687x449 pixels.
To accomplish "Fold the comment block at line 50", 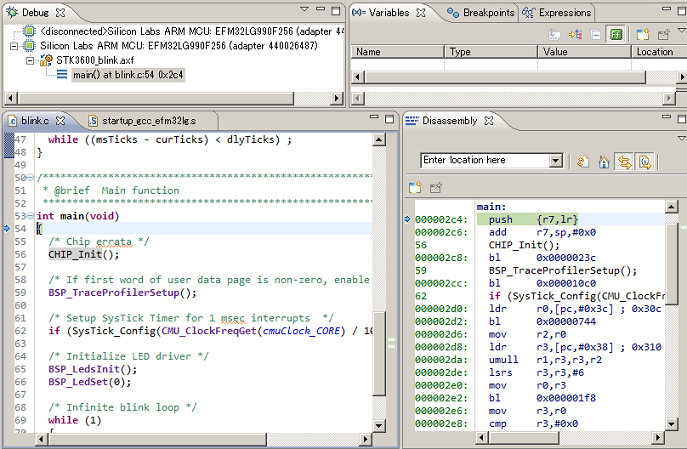I will coord(30,177).
